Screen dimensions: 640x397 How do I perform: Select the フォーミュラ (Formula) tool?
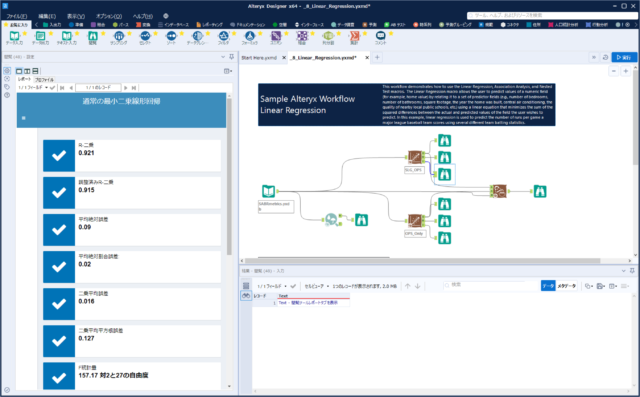[249, 38]
